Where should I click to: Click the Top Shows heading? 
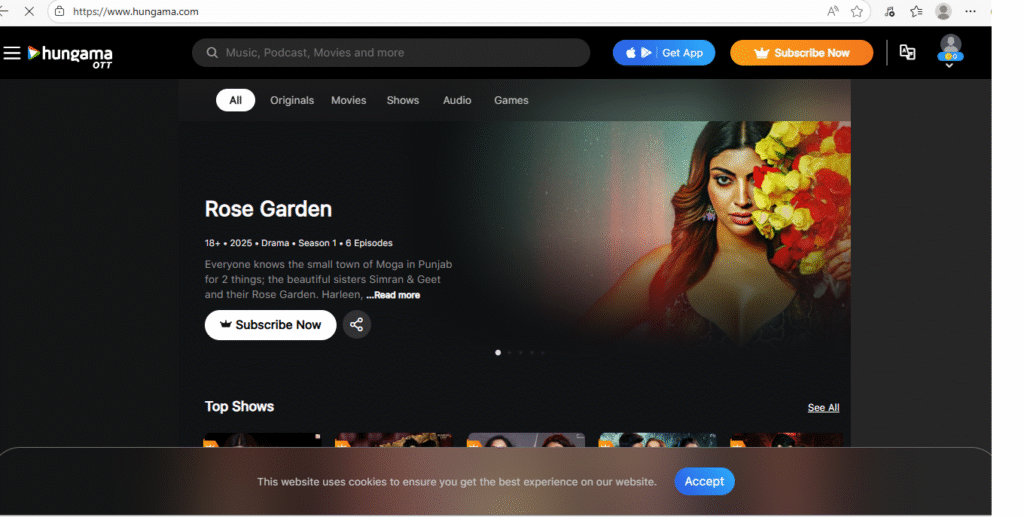[239, 406]
